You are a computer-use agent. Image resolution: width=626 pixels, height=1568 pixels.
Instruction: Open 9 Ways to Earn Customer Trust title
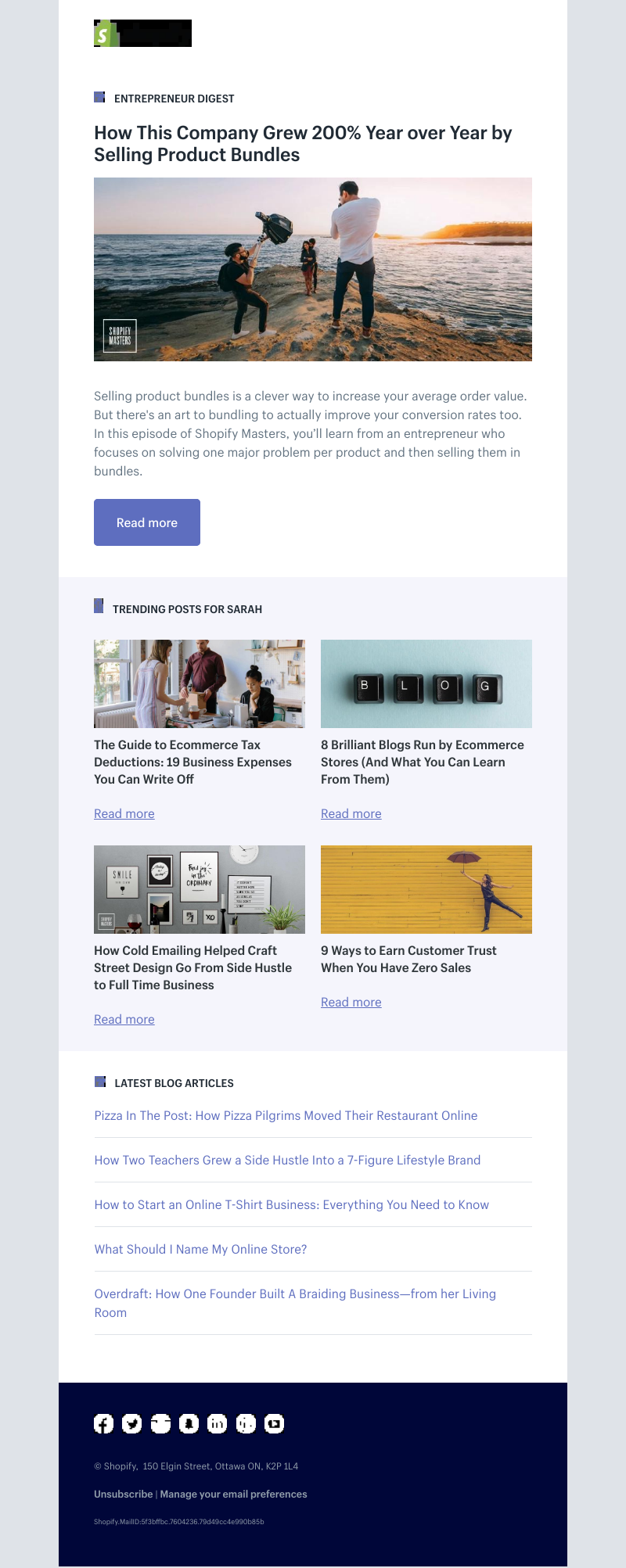click(x=408, y=959)
